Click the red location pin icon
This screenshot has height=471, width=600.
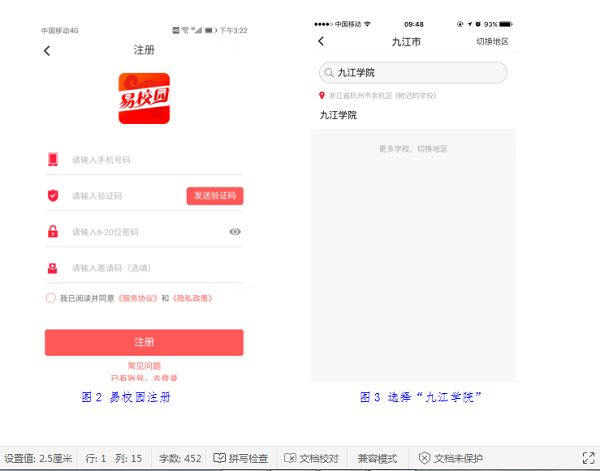321,96
